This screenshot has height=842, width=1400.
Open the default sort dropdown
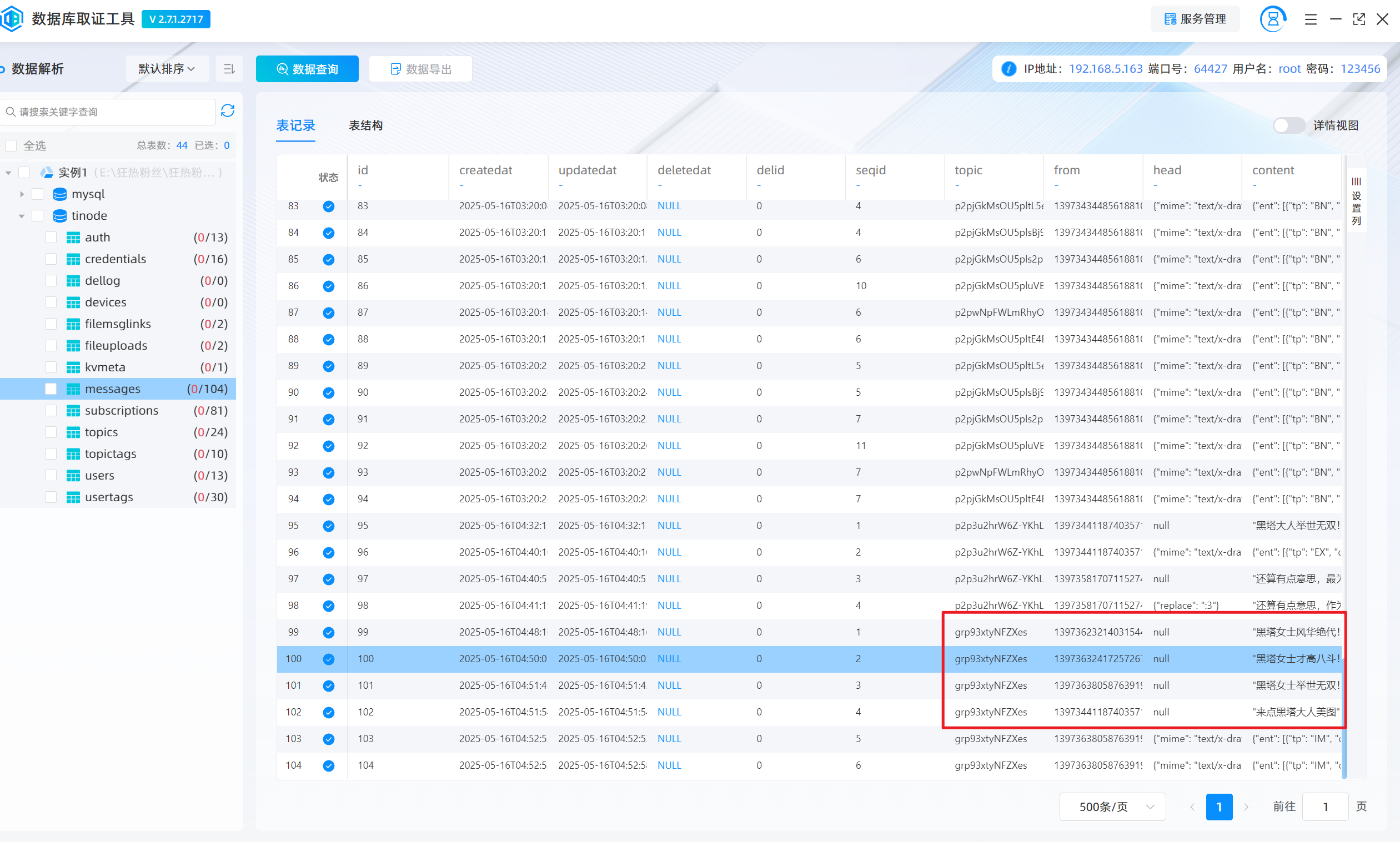coord(167,69)
